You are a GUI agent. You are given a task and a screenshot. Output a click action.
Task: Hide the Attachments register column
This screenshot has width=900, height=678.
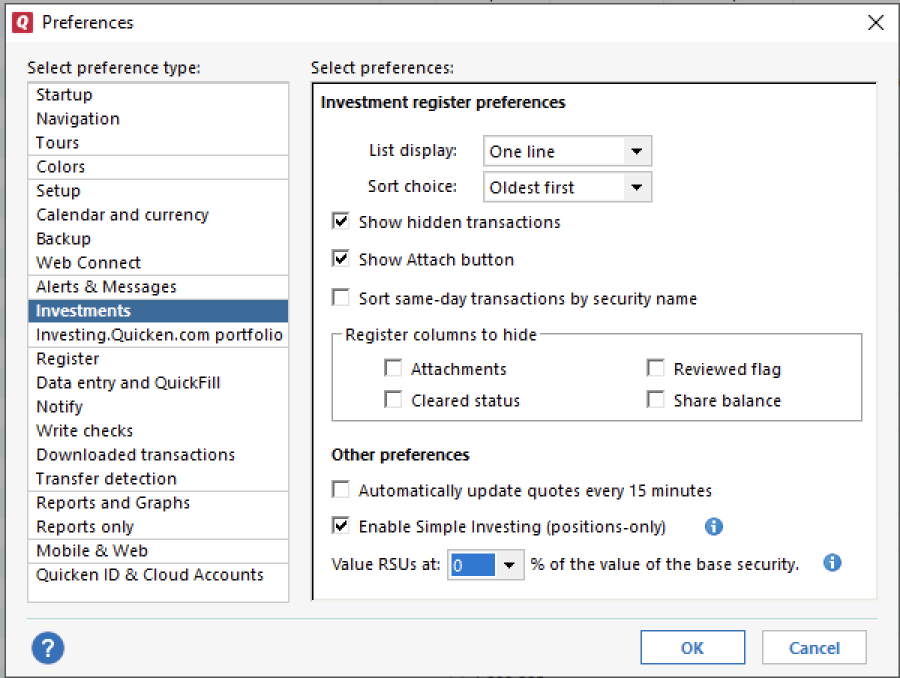tap(393, 369)
